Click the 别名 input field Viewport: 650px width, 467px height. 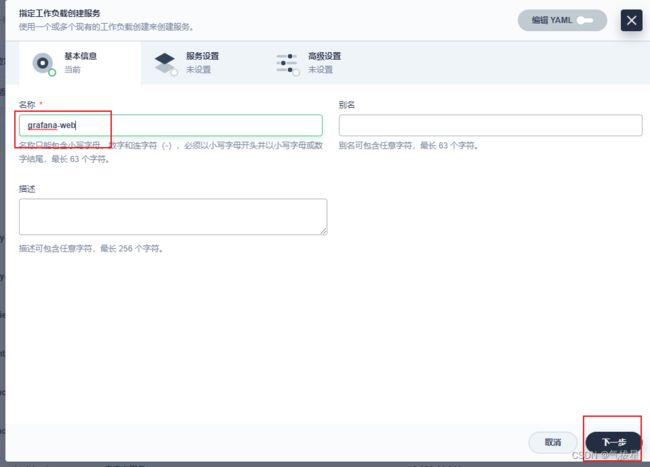490,125
